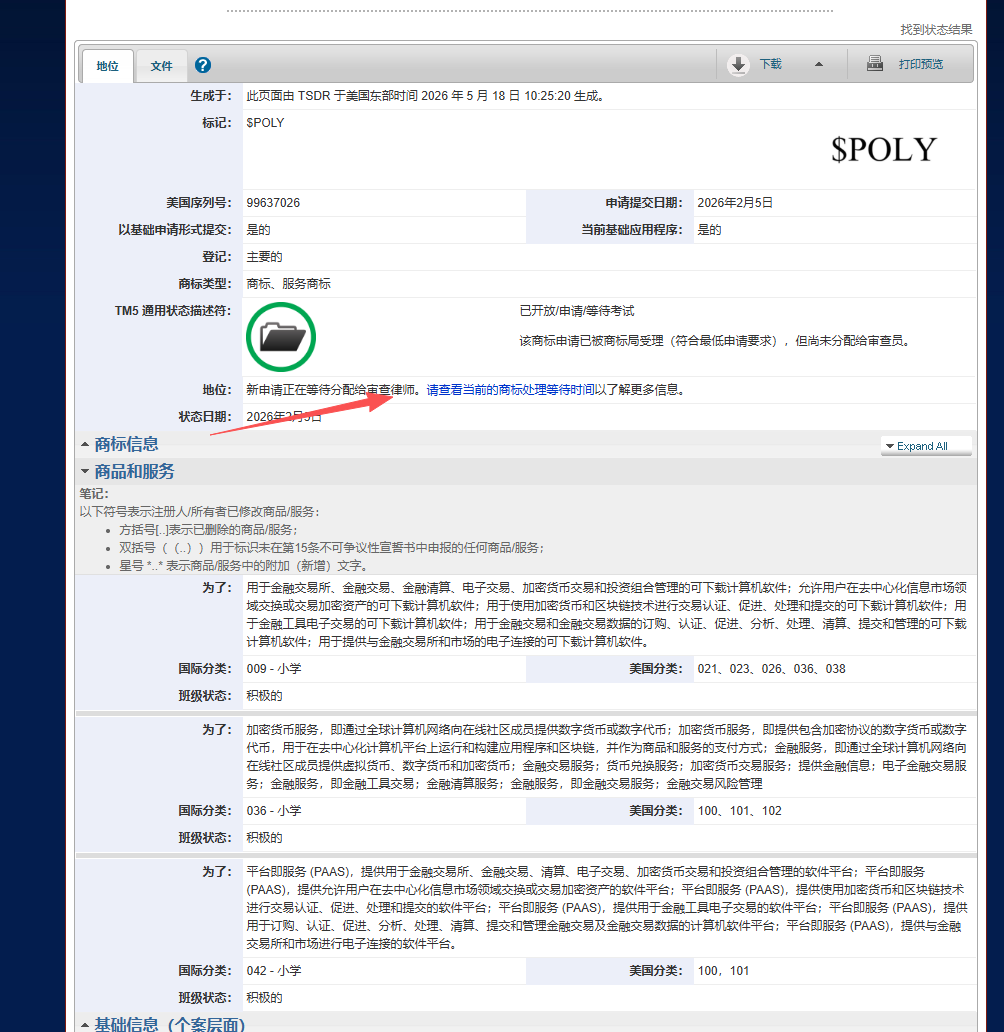Click the 商标、服务商标 mark type value

click(288, 284)
